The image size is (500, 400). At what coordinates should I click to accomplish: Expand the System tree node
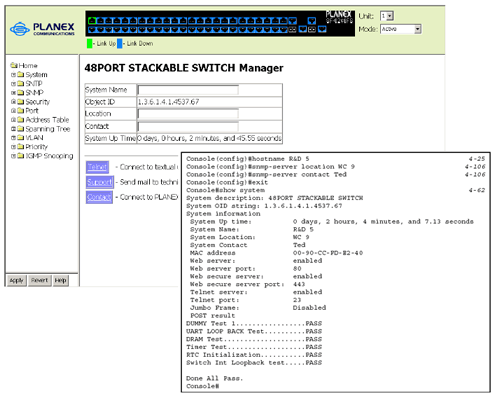(x=13, y=75)
